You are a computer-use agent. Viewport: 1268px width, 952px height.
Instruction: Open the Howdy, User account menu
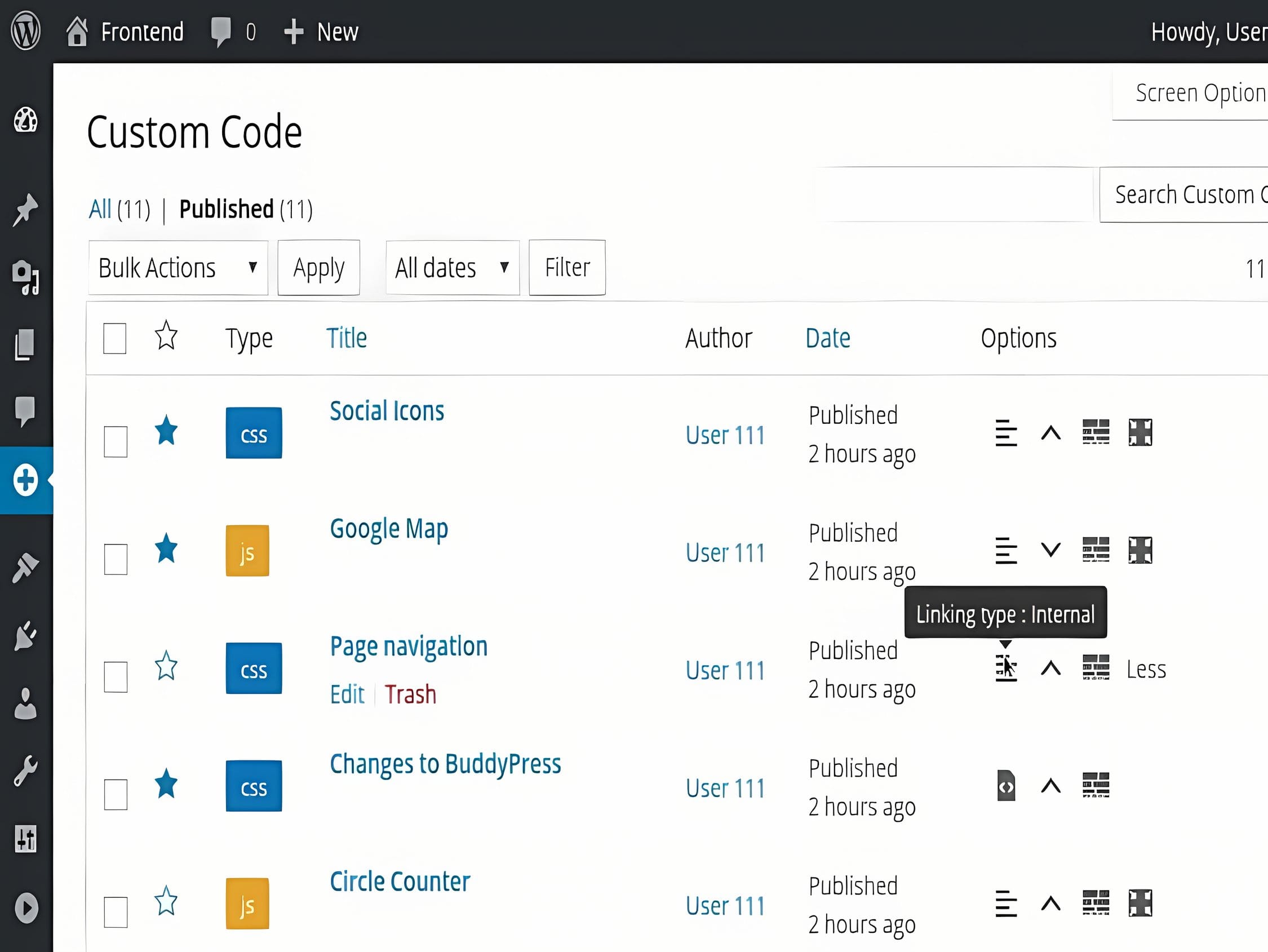[1208, 33]
